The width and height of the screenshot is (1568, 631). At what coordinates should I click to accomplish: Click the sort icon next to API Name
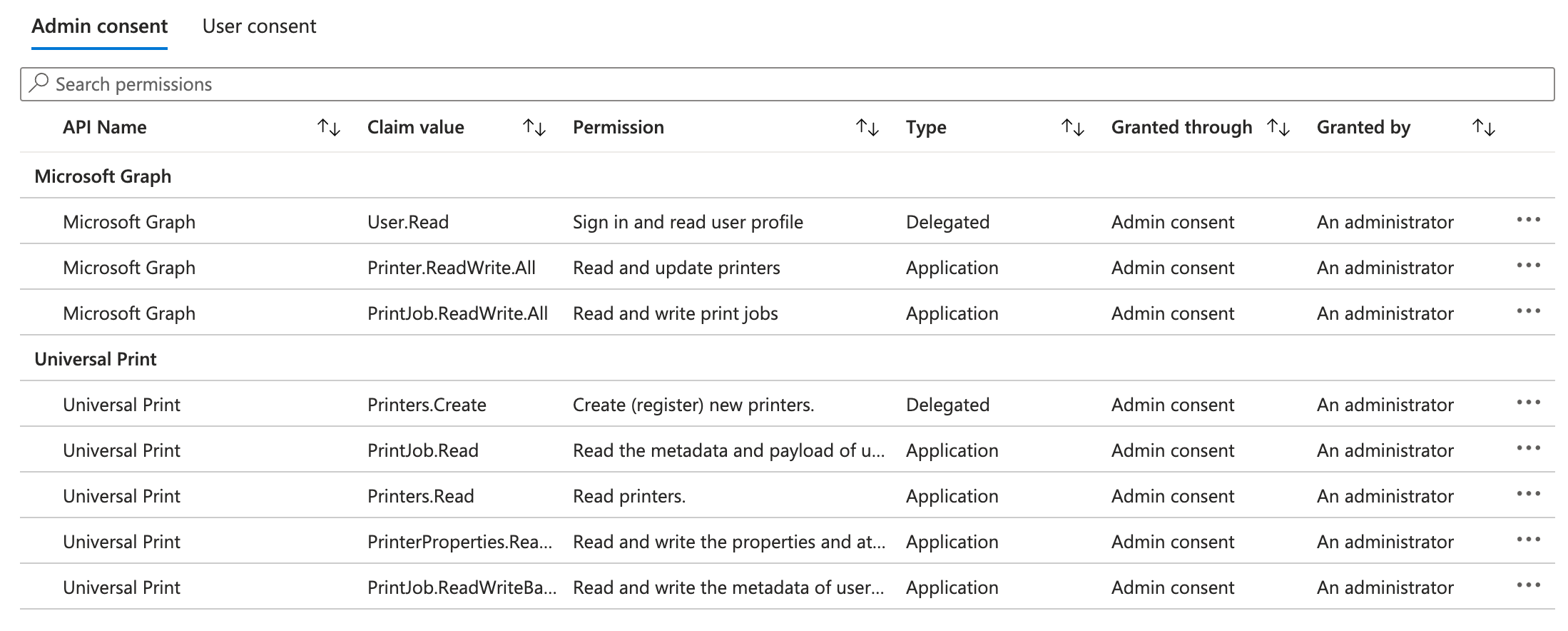329,128
